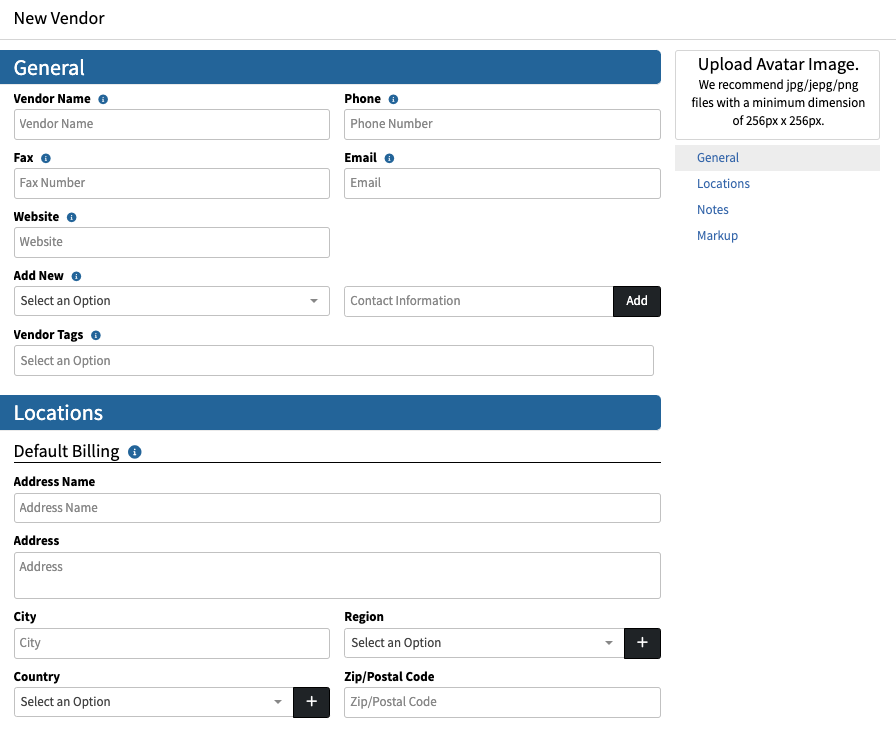Click the plus button beside Country
The width and height of the screenshot is (896, 730).
point(311,702)
